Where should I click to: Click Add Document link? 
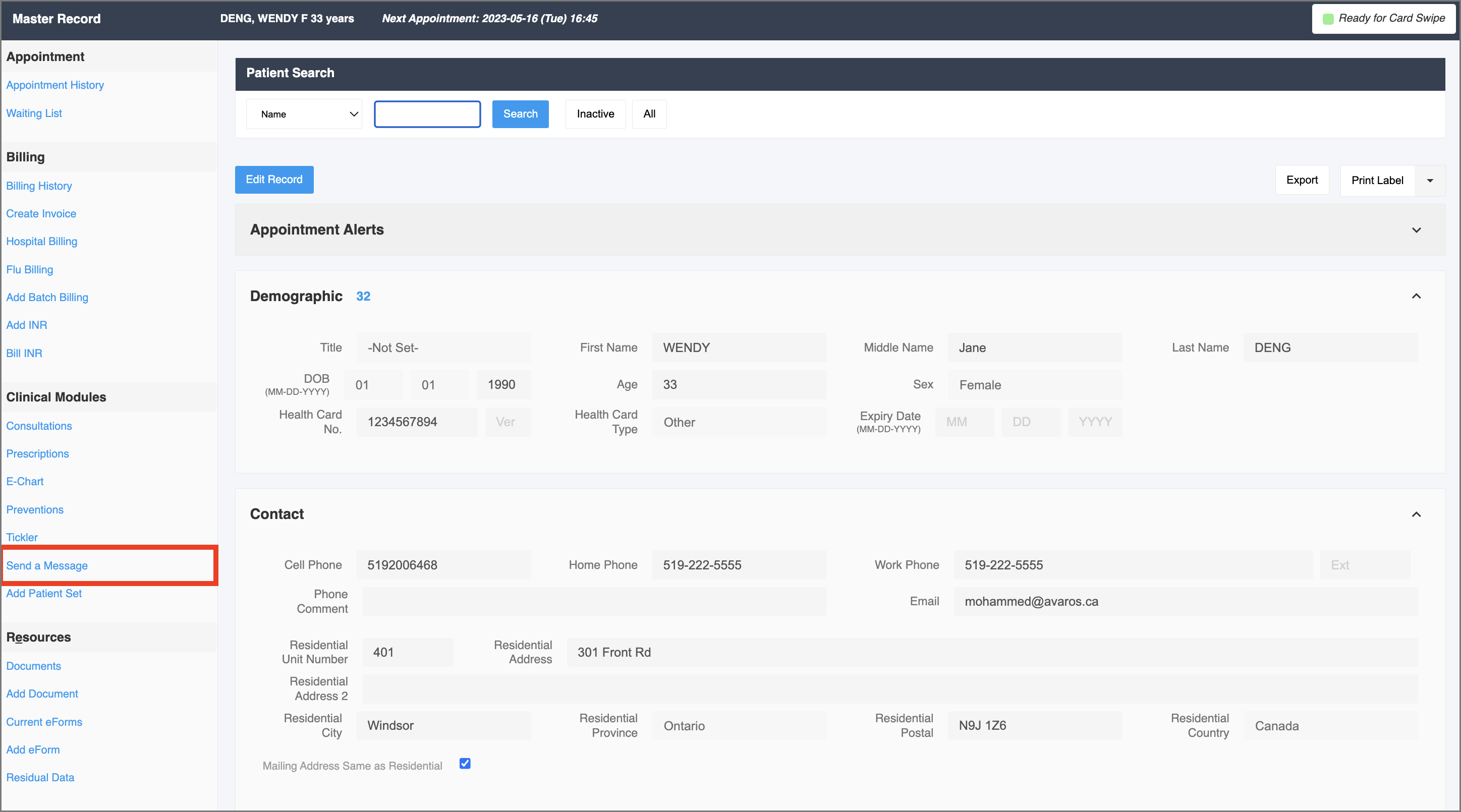coord(42,694)
